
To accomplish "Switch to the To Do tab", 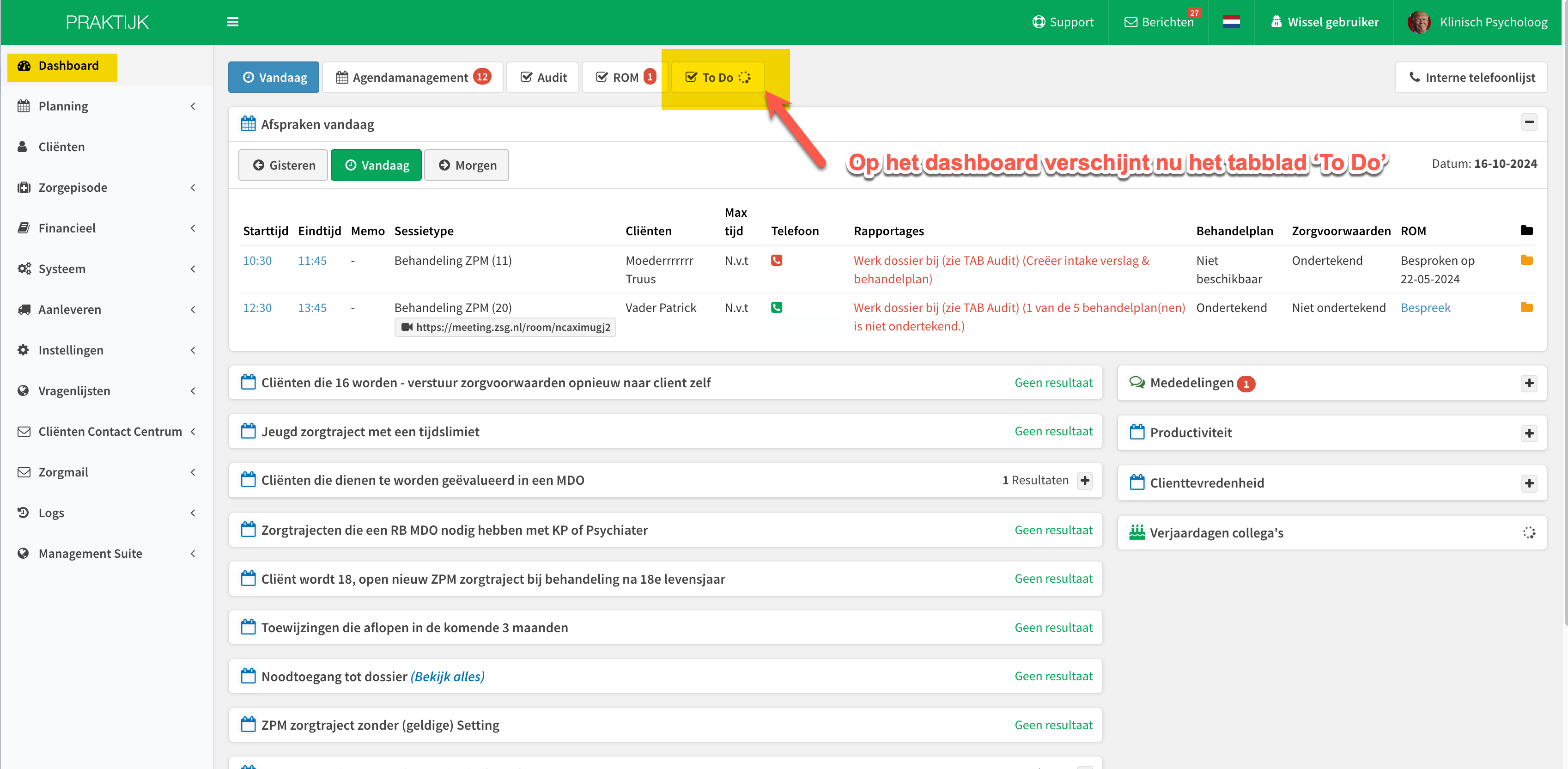I will coord(717,77).
